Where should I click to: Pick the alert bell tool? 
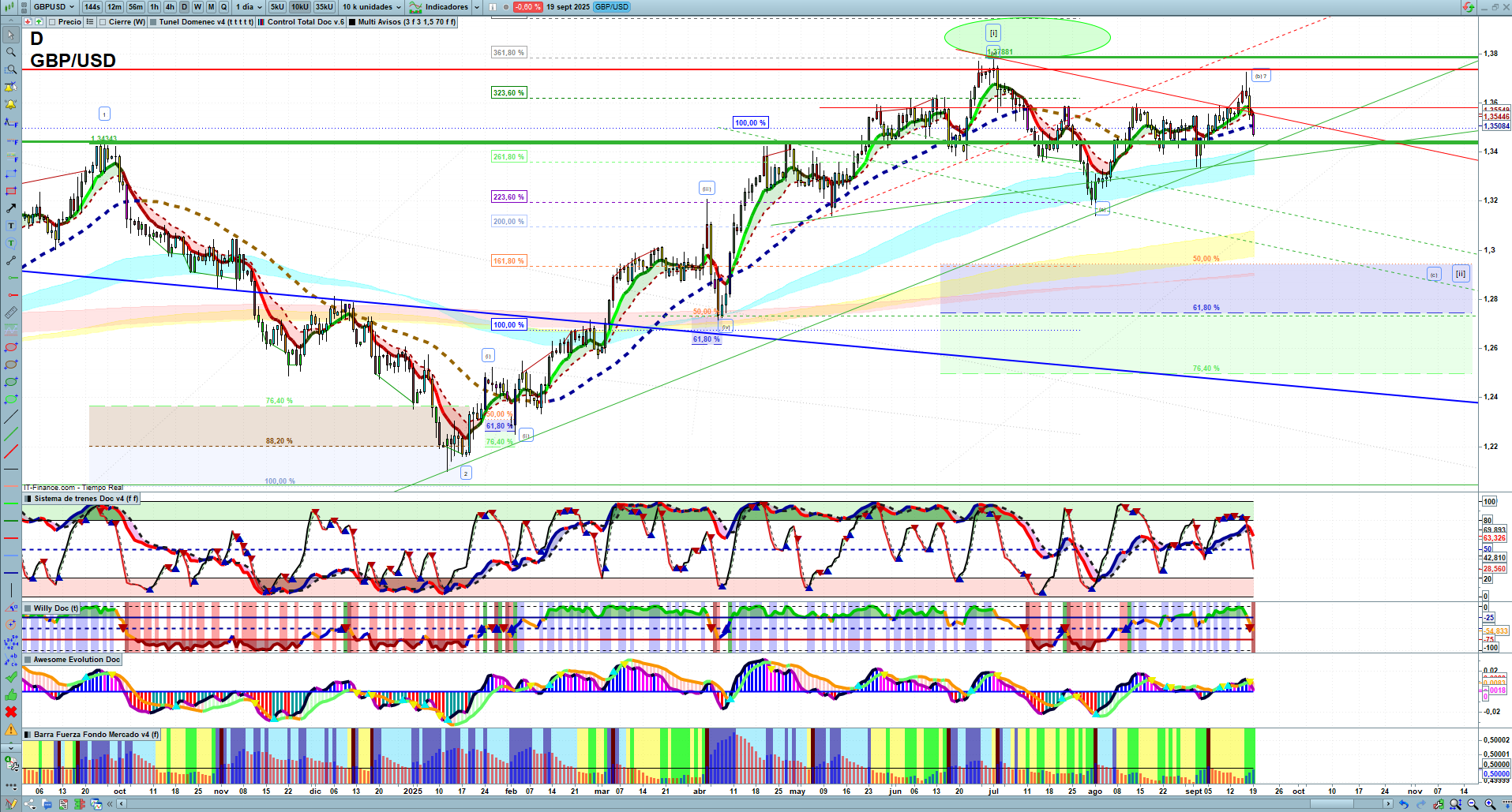[x=11, y=104]
